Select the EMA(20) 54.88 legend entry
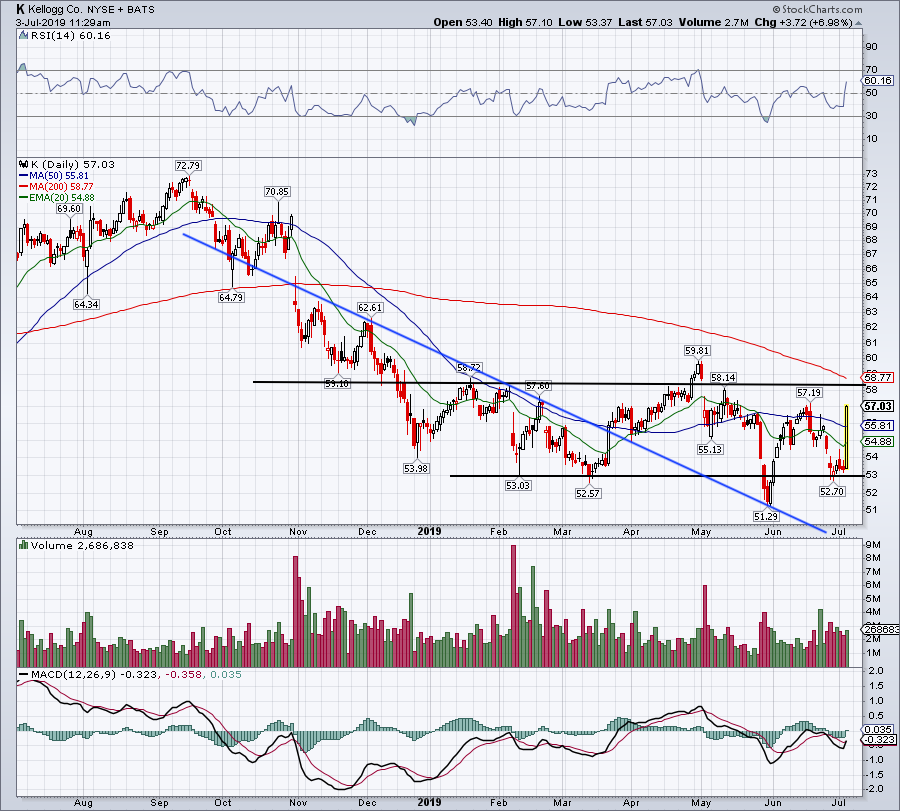 [x=57, y=197]
